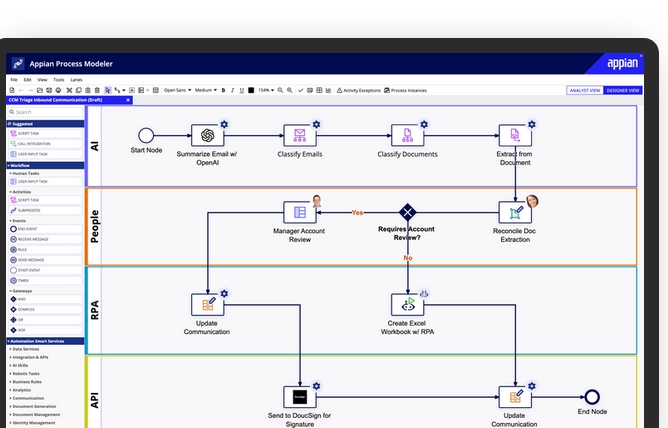Screen dimensions: 668x428
Task: Switch to Designer View
Action: pyautogui.click(x=623, y=90)
